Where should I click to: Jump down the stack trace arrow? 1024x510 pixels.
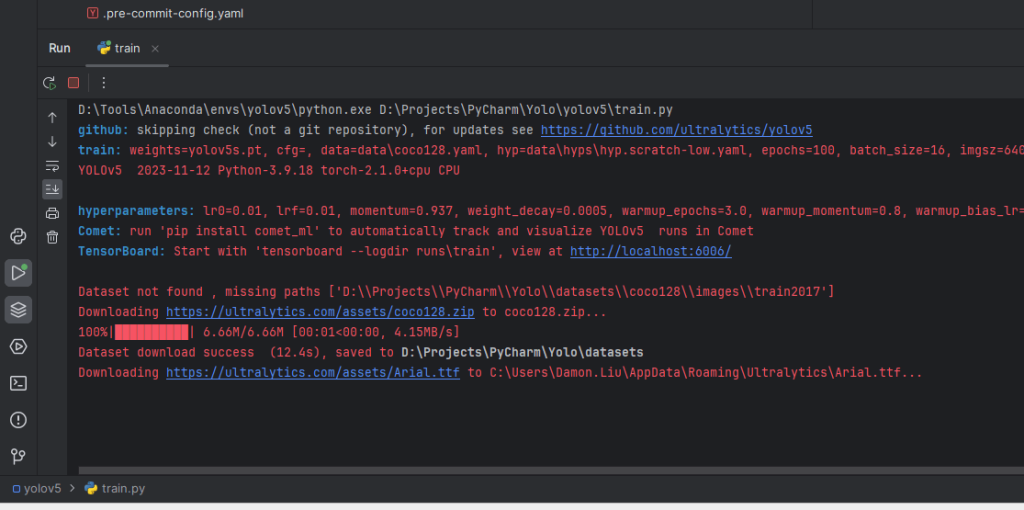(x=52, y=141)
